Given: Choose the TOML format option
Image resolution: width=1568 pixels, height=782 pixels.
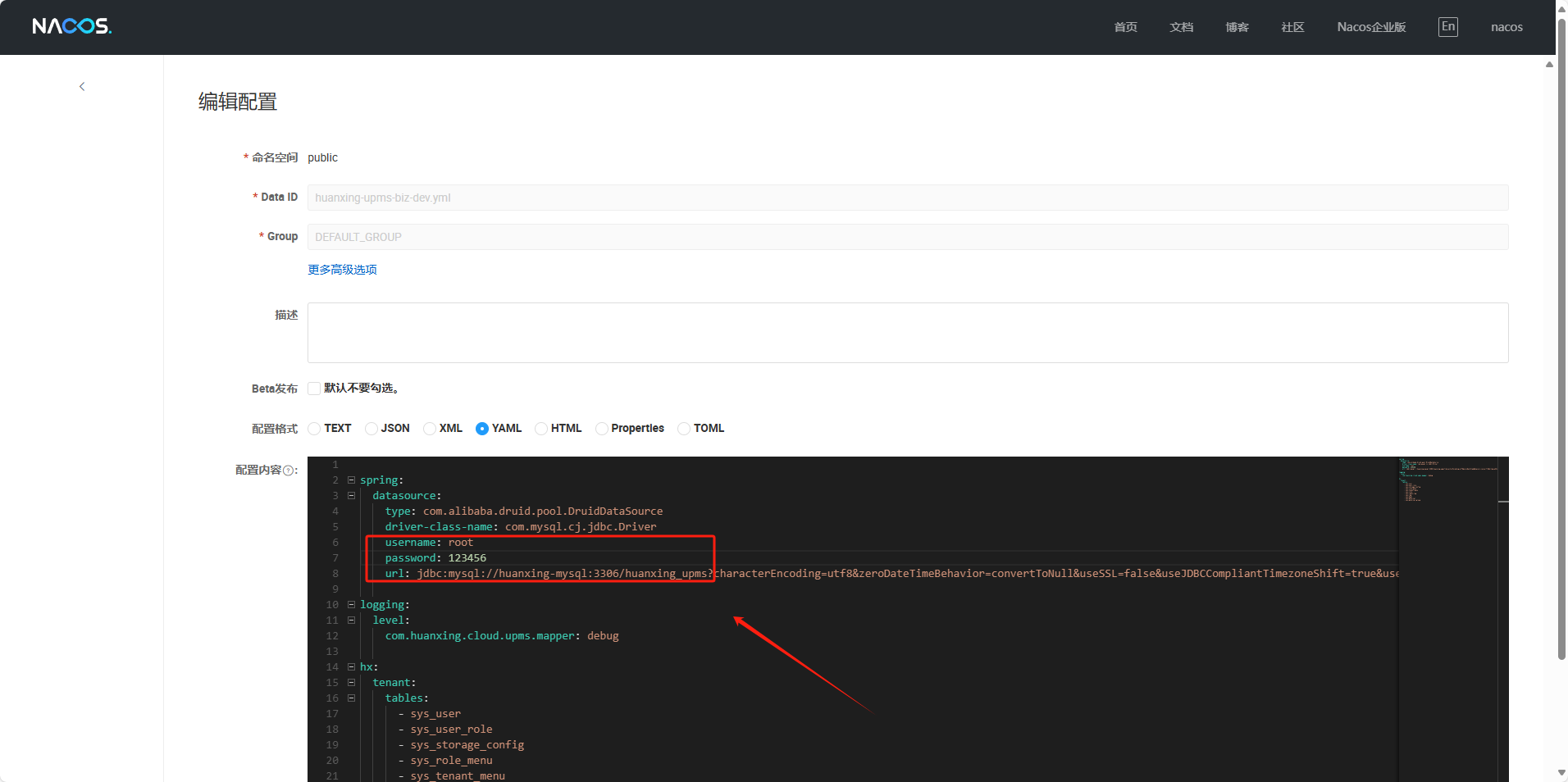Looking at the screenshot, I should point(684,429).
